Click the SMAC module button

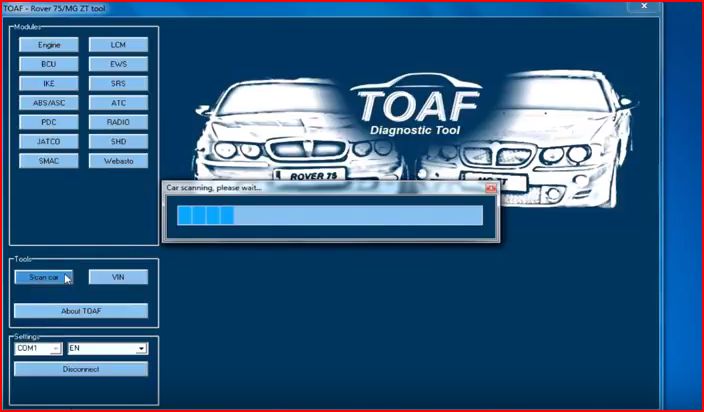pyautogui.click(x=48, y=161)
